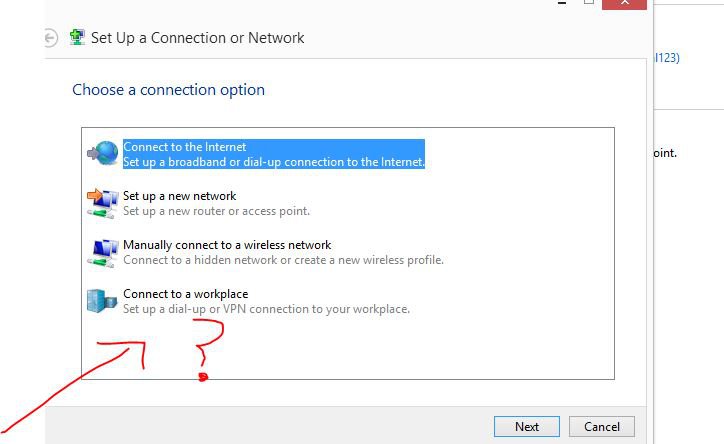Image resolution: width=724 pixels, height=444 pixels.
Task: Choose Manually connect to a wireless network
Action: click(226, 245)
